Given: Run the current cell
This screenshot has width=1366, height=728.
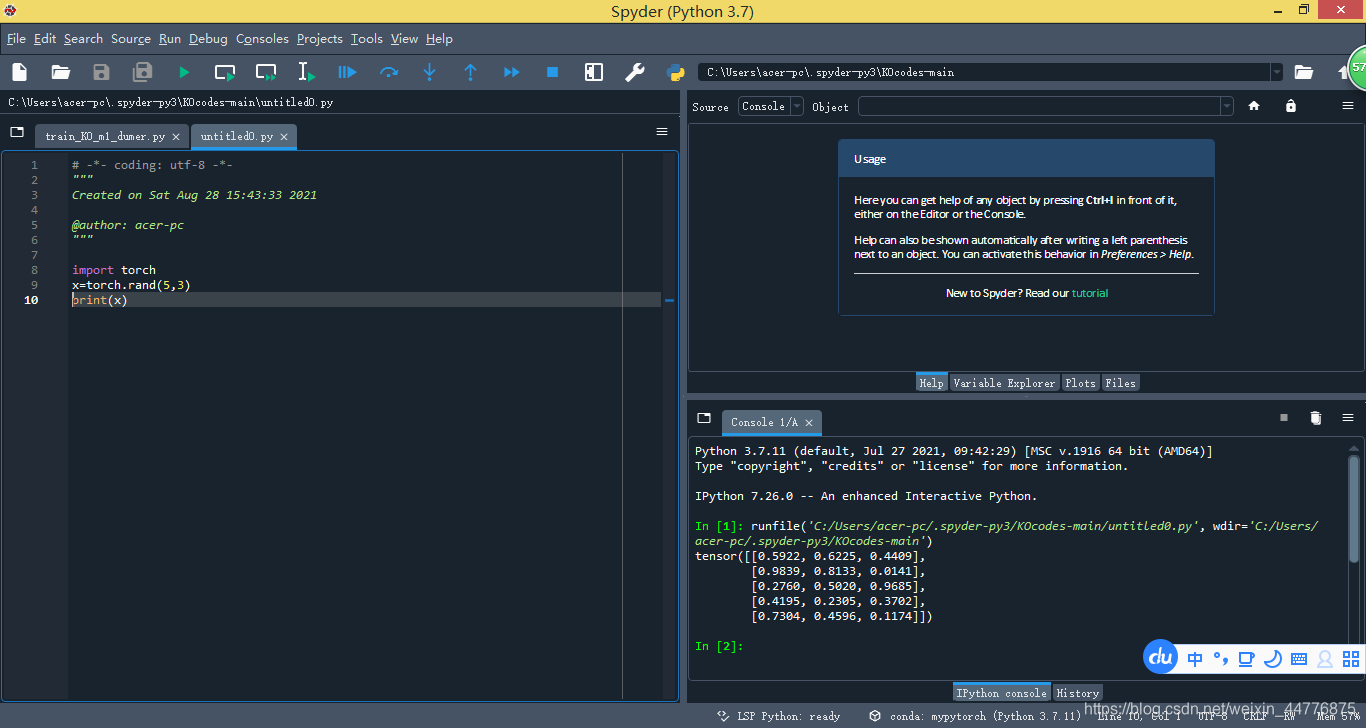Looking at the screenshot, I should pyautogui.click(x=225, y=72).
